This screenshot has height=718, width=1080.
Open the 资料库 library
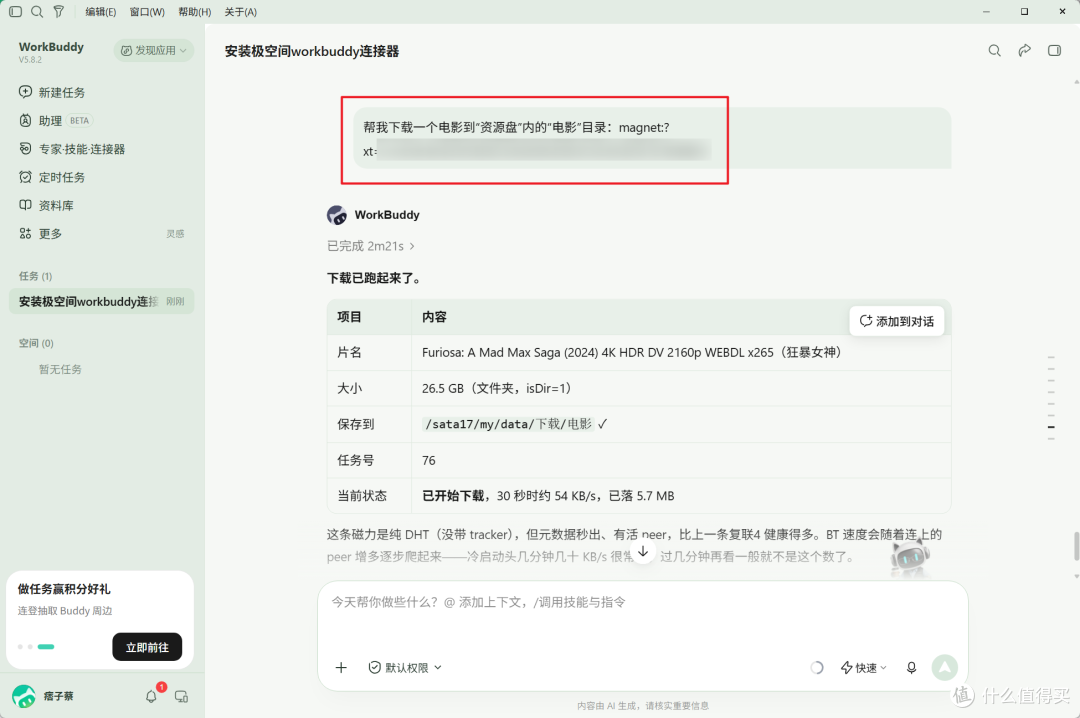[x=46, y=205]
